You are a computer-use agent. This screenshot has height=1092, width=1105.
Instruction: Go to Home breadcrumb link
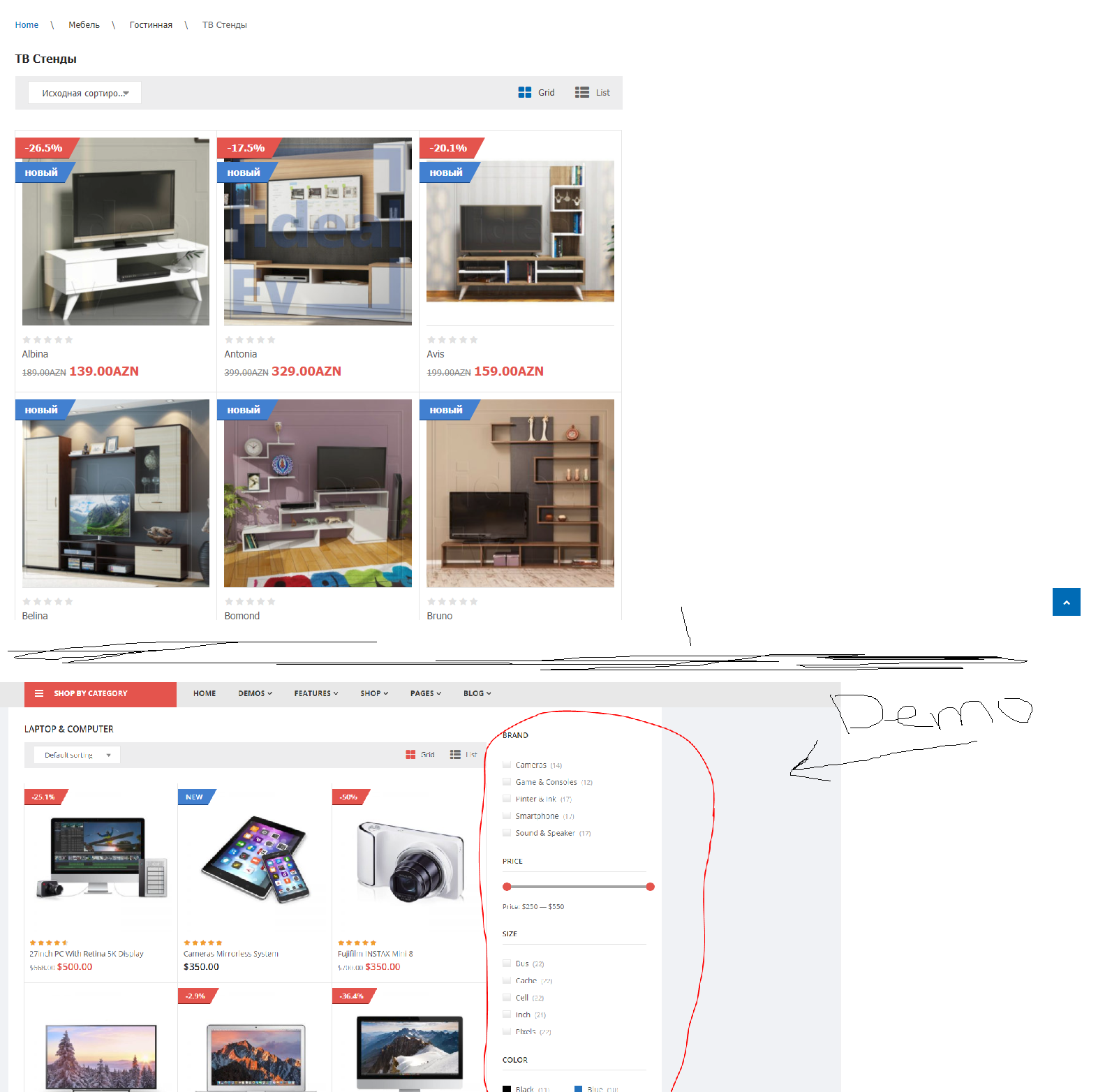pos(27,25)
